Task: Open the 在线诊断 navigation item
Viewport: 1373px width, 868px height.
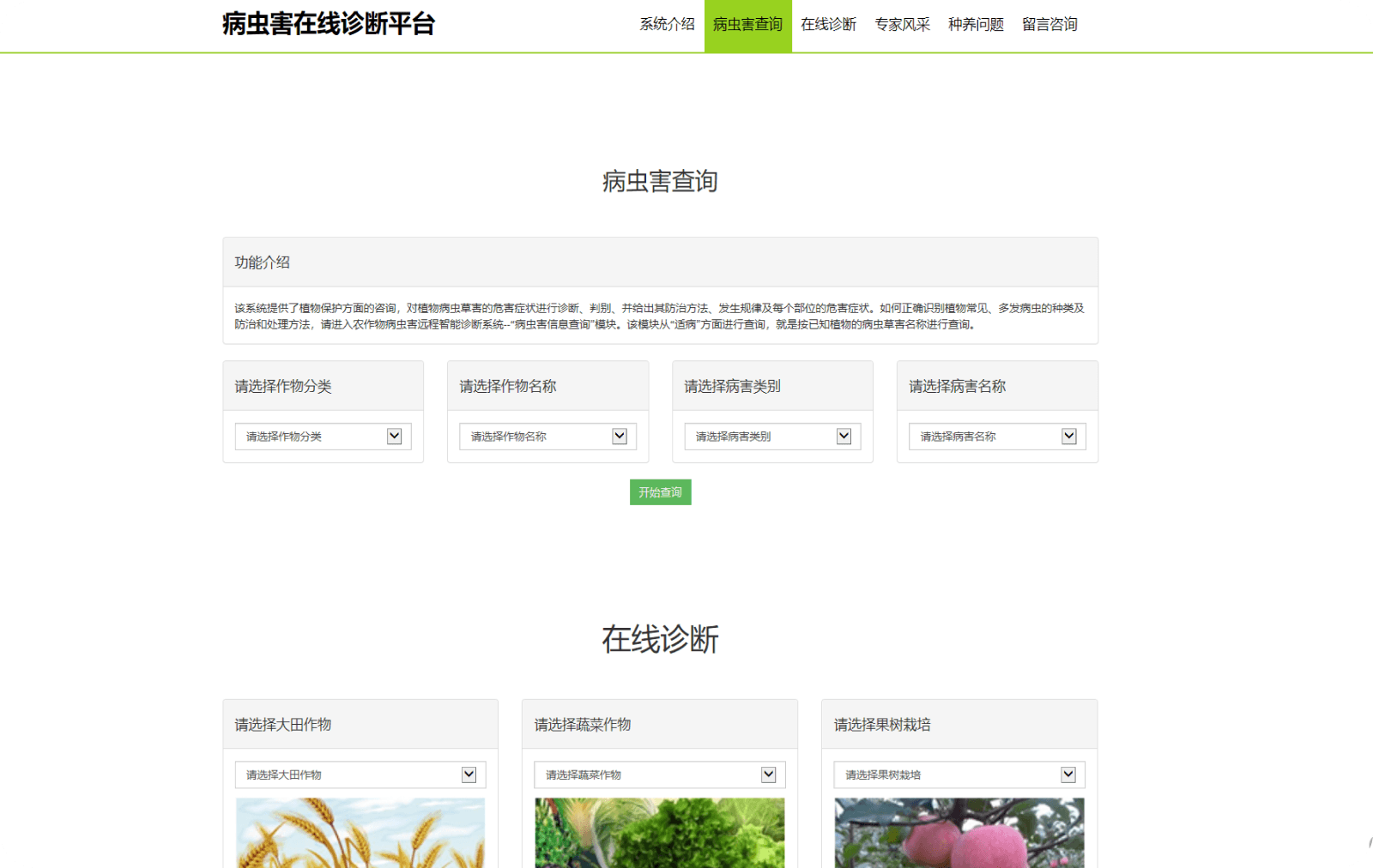Action: pyautogui.click(x=829, y=25)
